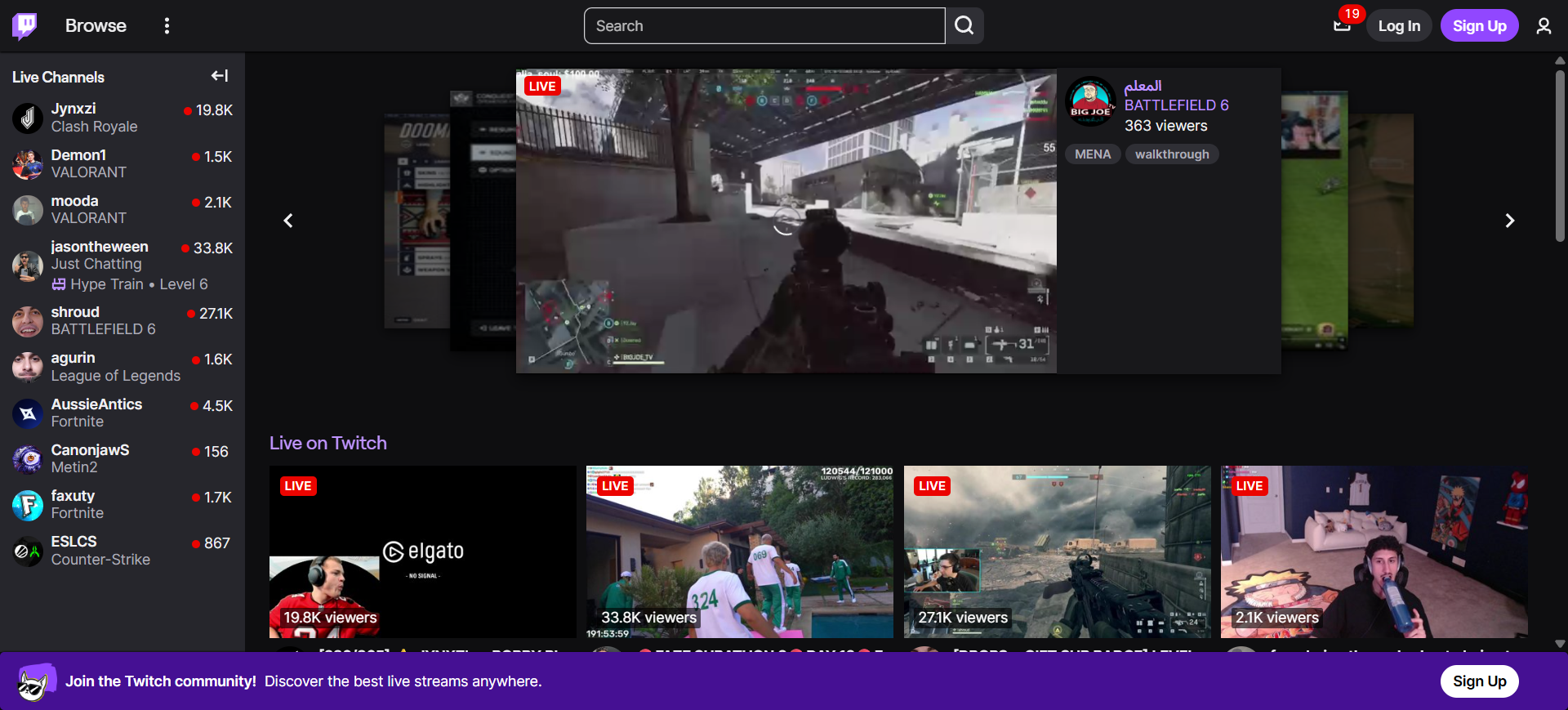Open AussieAntics channel name
The width and height of the screenshot is (1568, 710).
pyautogui.click(x=96, y=404)
